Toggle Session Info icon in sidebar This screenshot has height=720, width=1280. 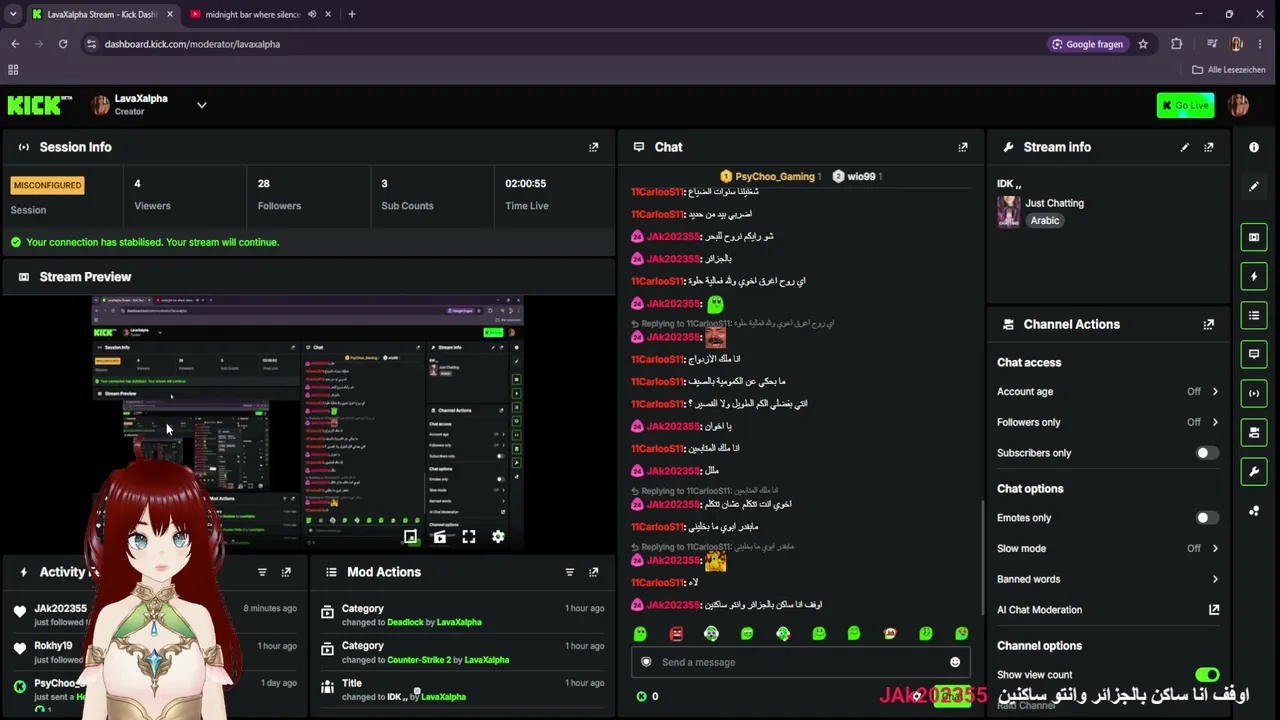1254,393
